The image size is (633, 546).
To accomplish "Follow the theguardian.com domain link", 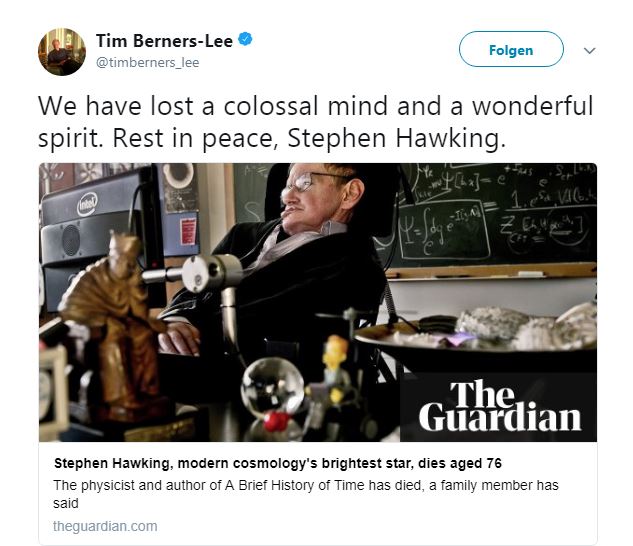I will pos(105,526).
